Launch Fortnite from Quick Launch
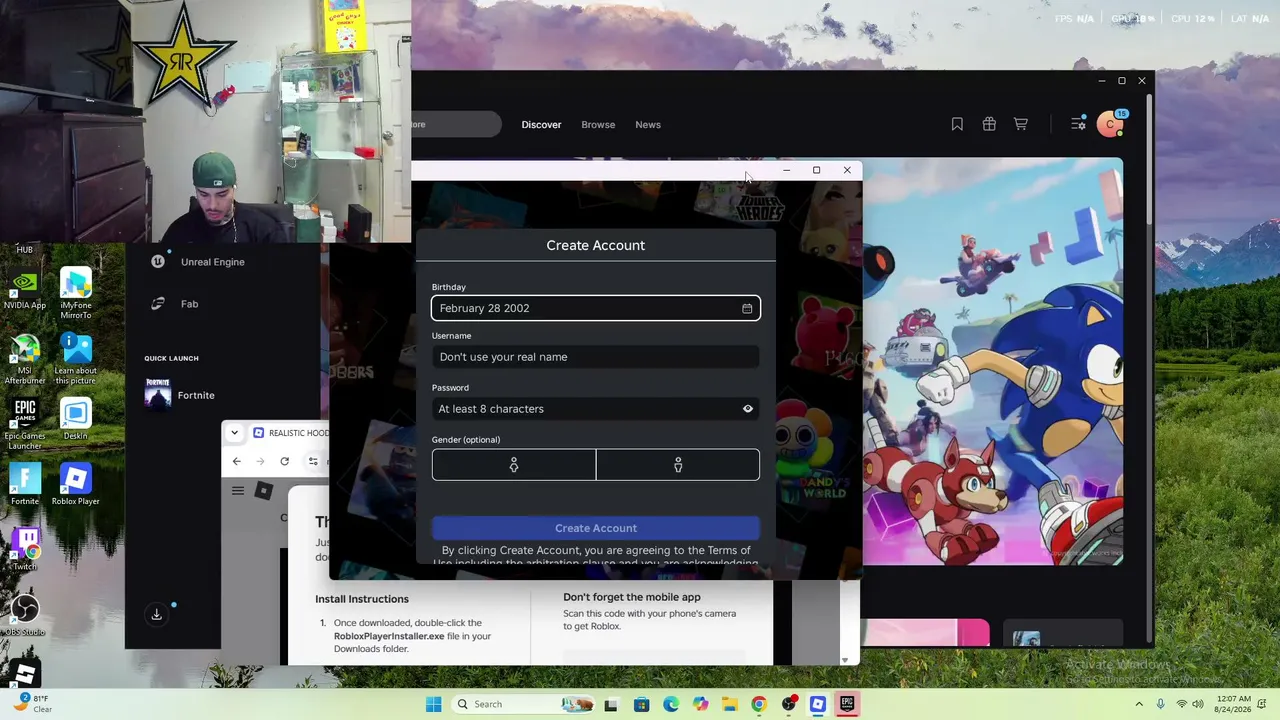Screen dimensions: 1280x720 pyautogui.click(x=180, y=395)
